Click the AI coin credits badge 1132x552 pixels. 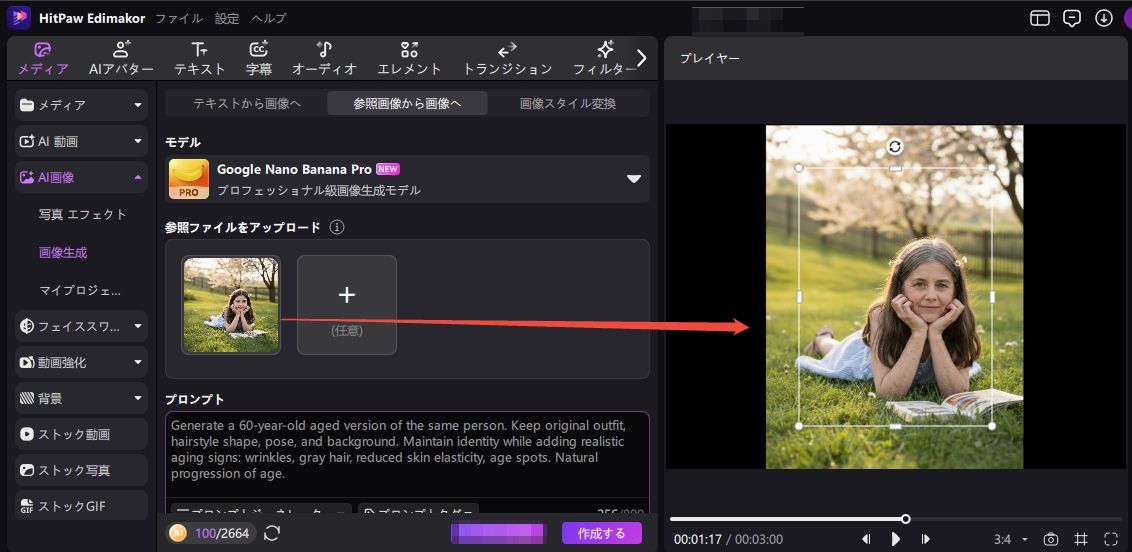click(209, 533)
